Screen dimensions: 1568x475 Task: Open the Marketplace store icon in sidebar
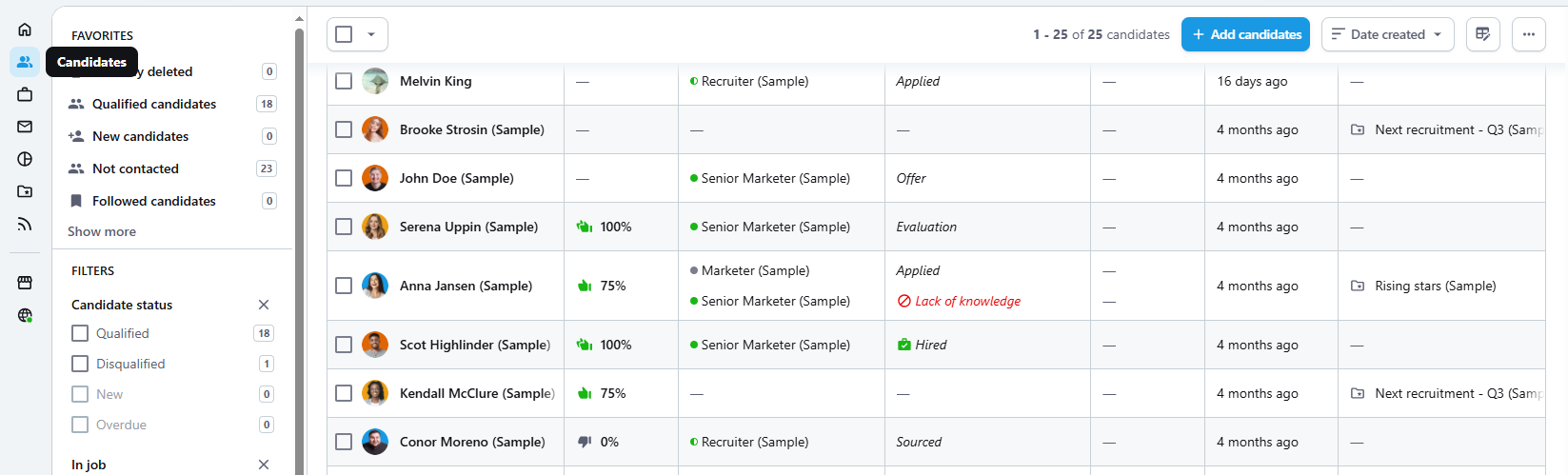25,283
